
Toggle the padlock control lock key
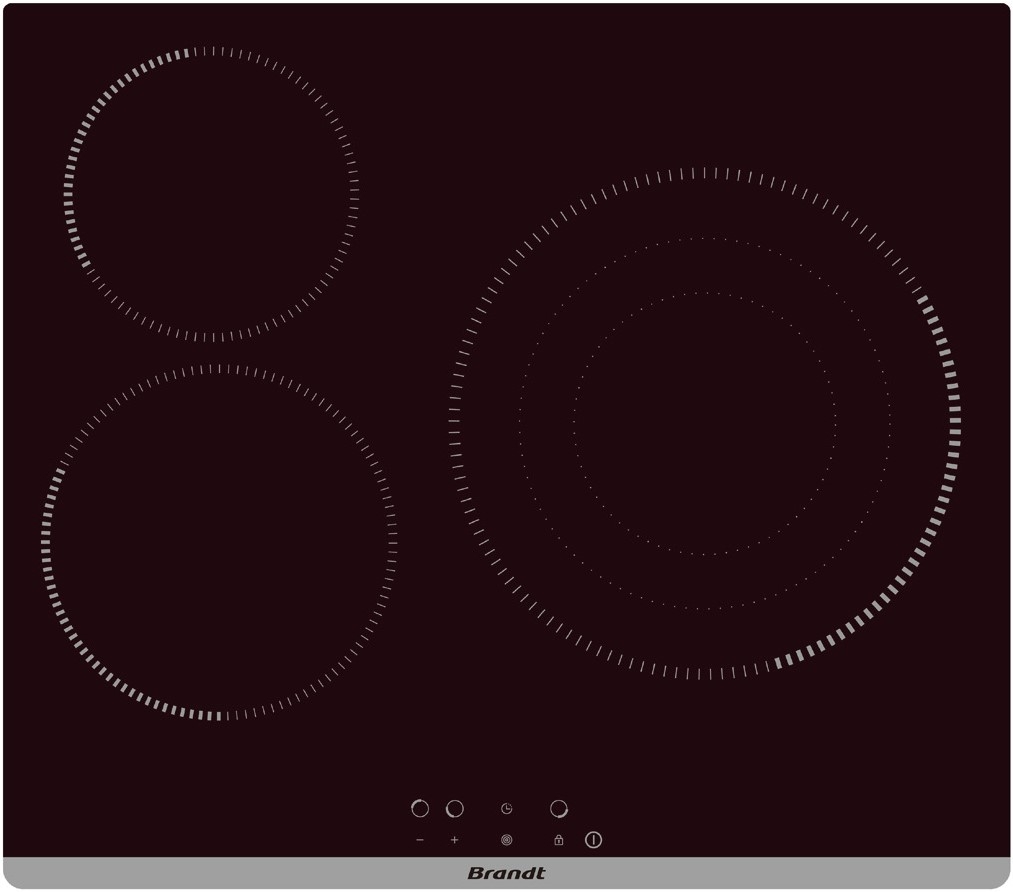(558, 840)
